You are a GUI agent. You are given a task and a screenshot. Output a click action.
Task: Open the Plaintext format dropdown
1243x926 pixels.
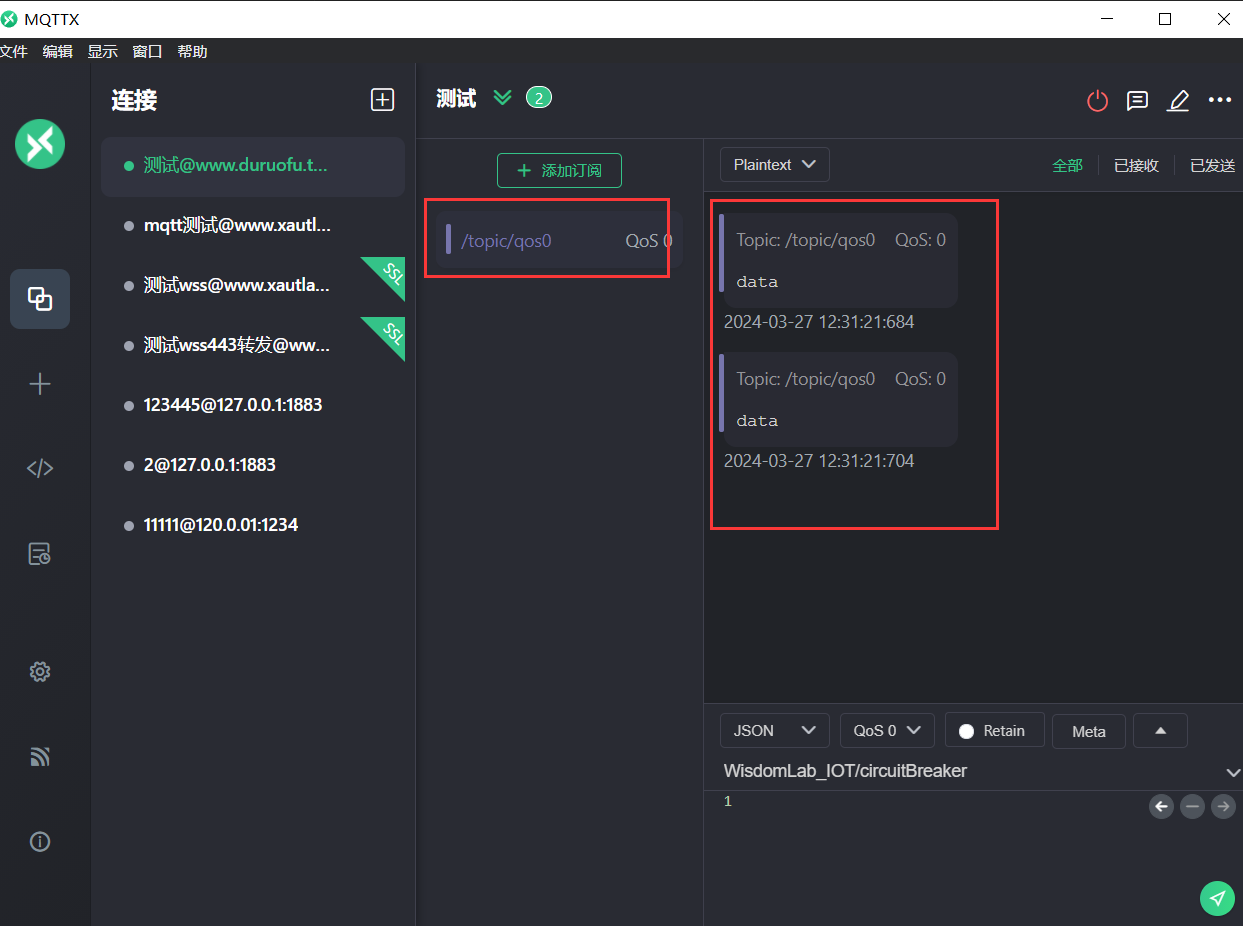point(774,165)
